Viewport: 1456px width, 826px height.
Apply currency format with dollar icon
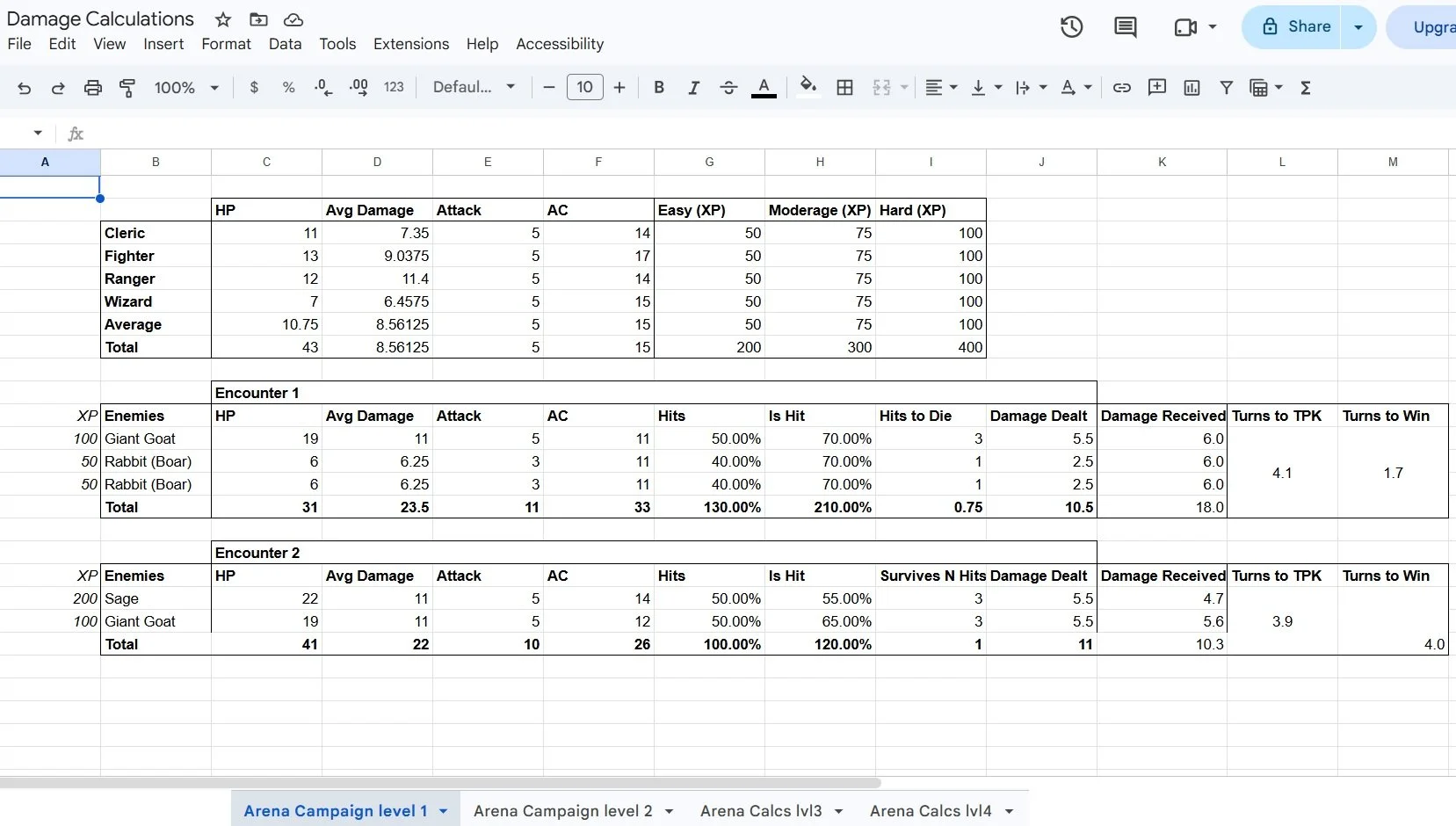254,88
